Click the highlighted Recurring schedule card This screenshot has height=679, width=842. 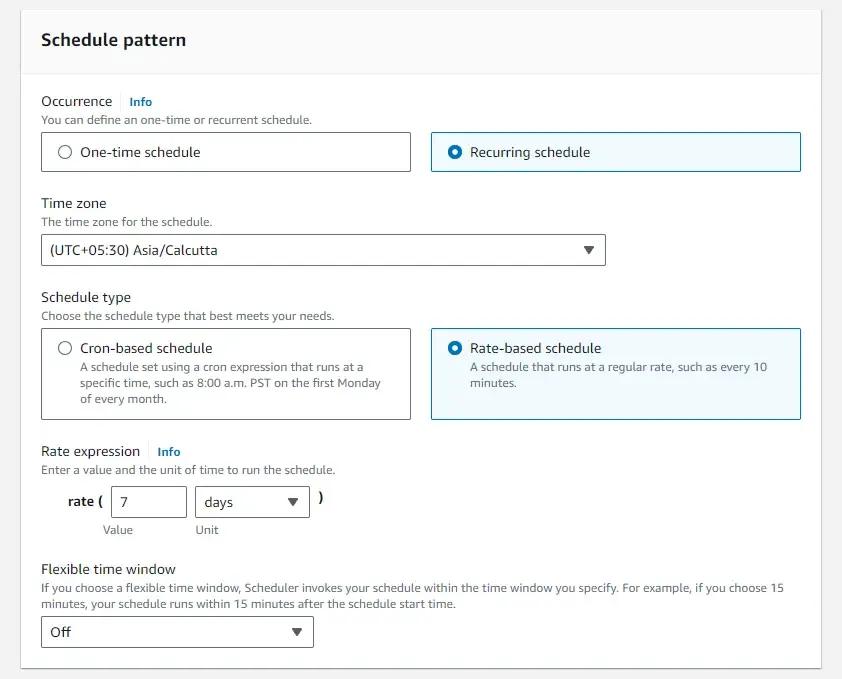pyautogui.click(x=615, y=151)
